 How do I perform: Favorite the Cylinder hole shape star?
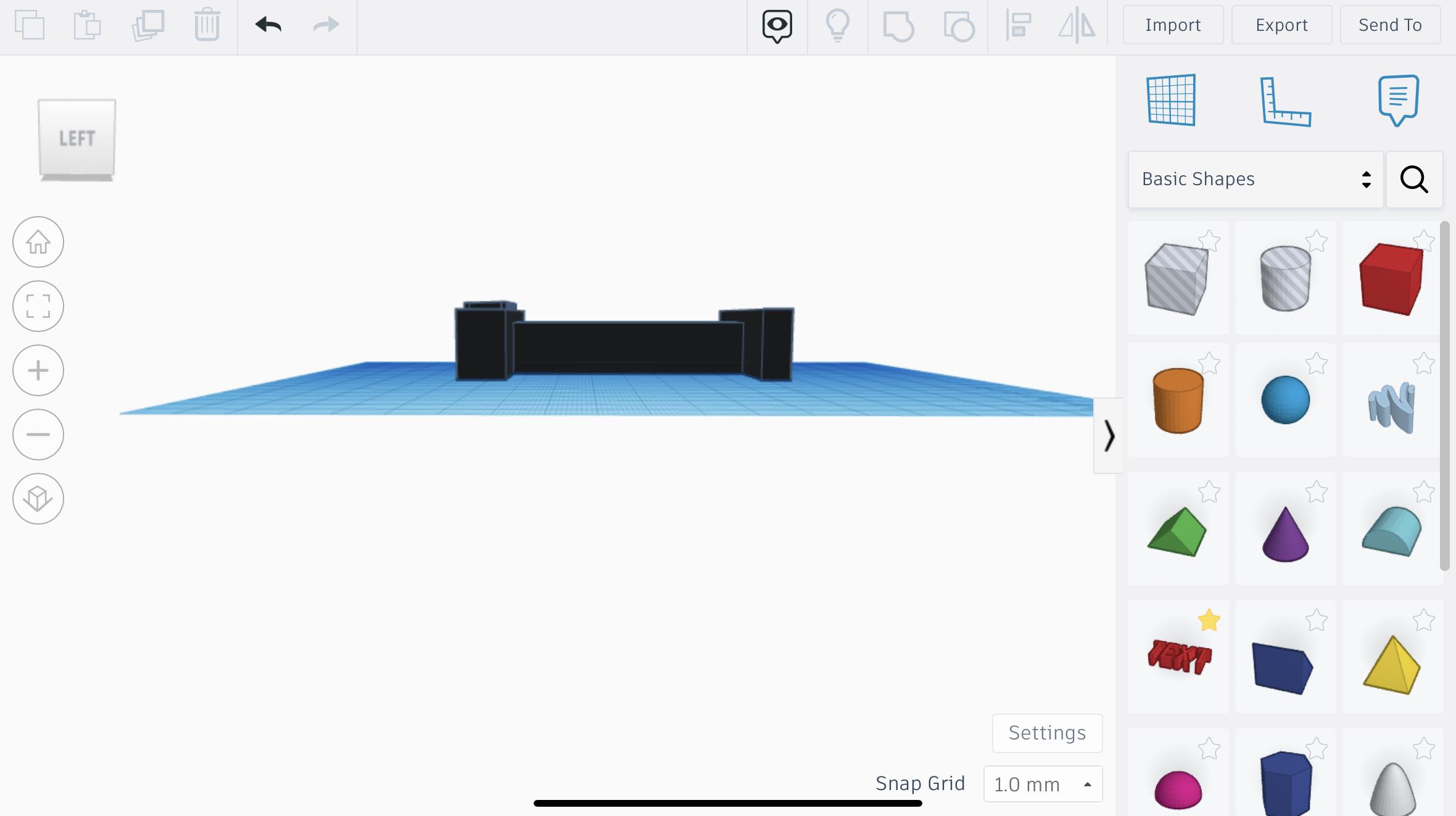pos(1317,241)
